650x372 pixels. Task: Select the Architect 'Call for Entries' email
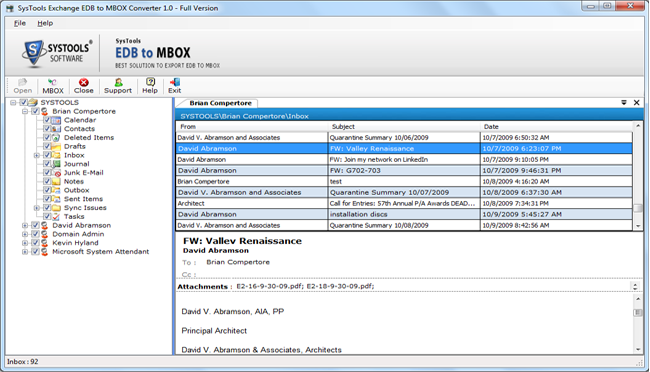tap(404, 204)
